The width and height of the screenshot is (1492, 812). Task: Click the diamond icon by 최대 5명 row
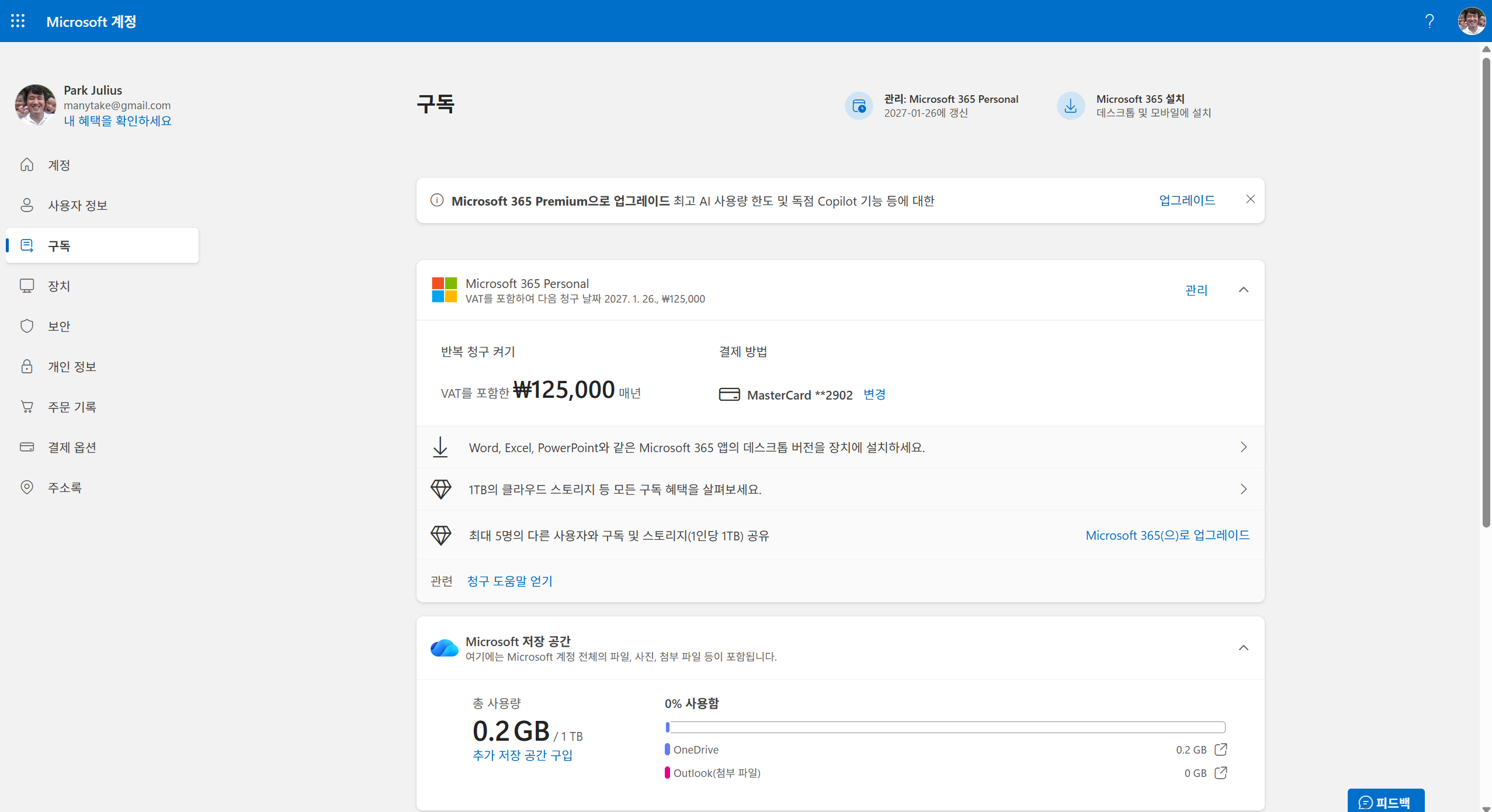pyautogui.click(x=441, y=535)
